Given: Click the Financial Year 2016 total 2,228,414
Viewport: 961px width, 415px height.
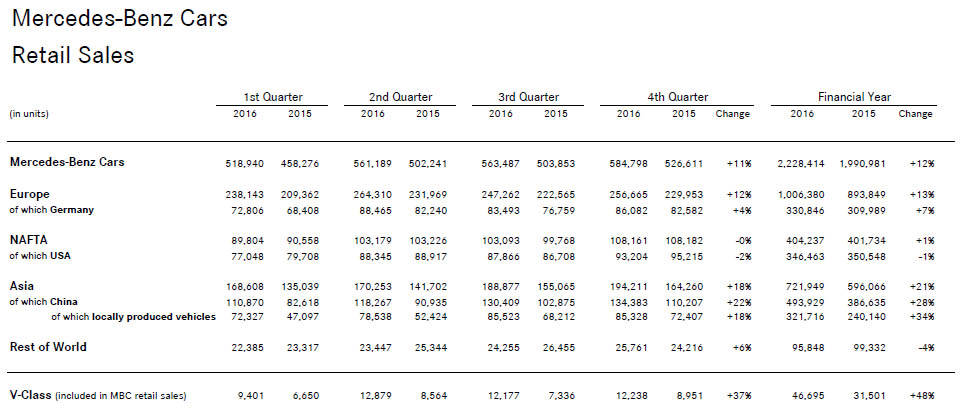Looking at the screenshot, I should (801, 164).
